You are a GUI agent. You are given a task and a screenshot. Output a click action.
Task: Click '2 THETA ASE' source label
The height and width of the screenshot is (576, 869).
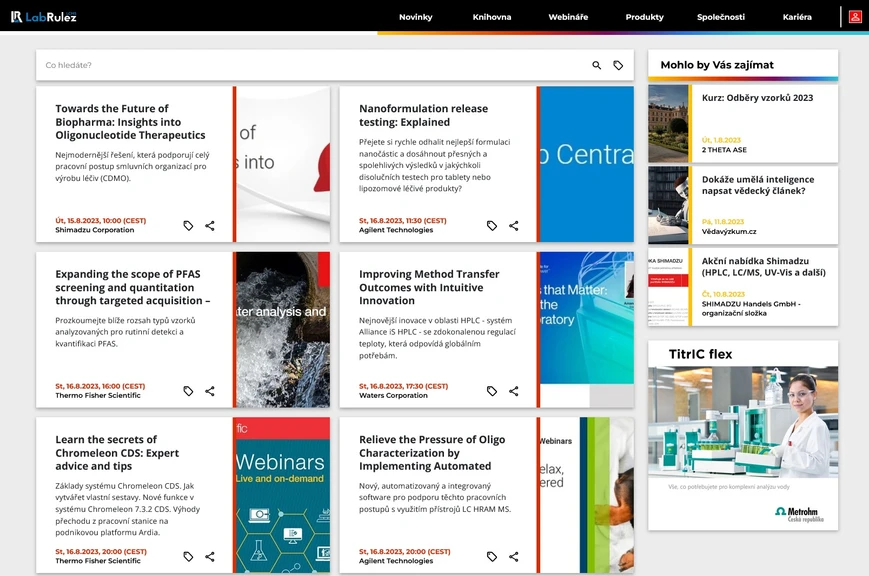coord(724,150)
